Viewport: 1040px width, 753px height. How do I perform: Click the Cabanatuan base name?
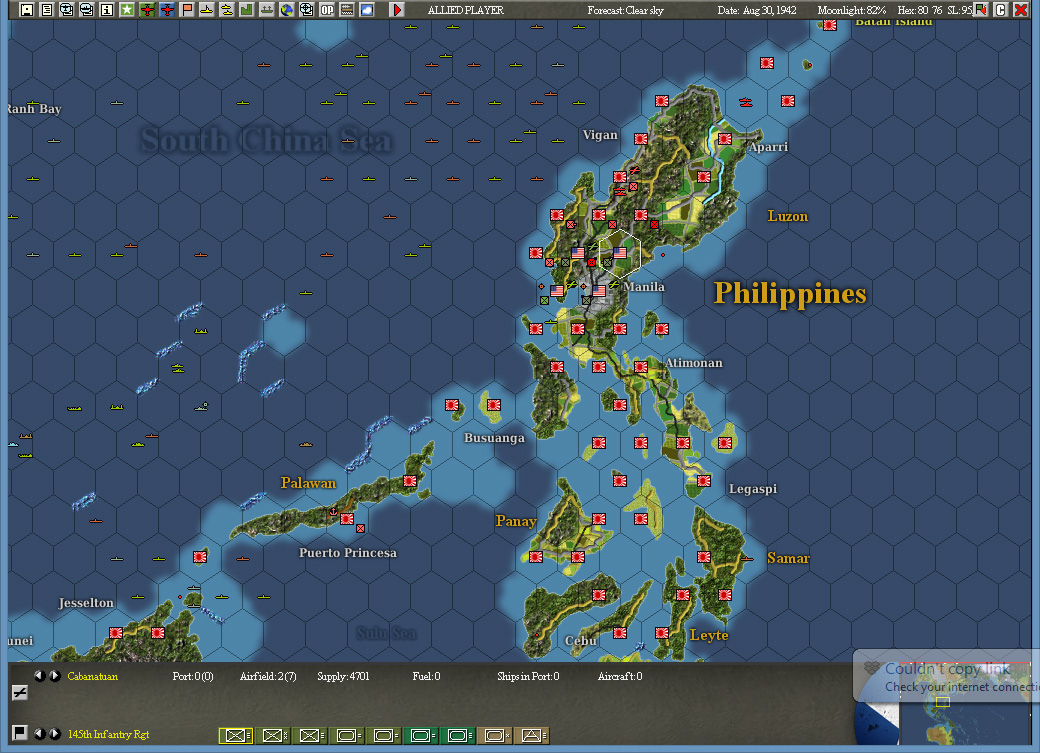(93, 676)
